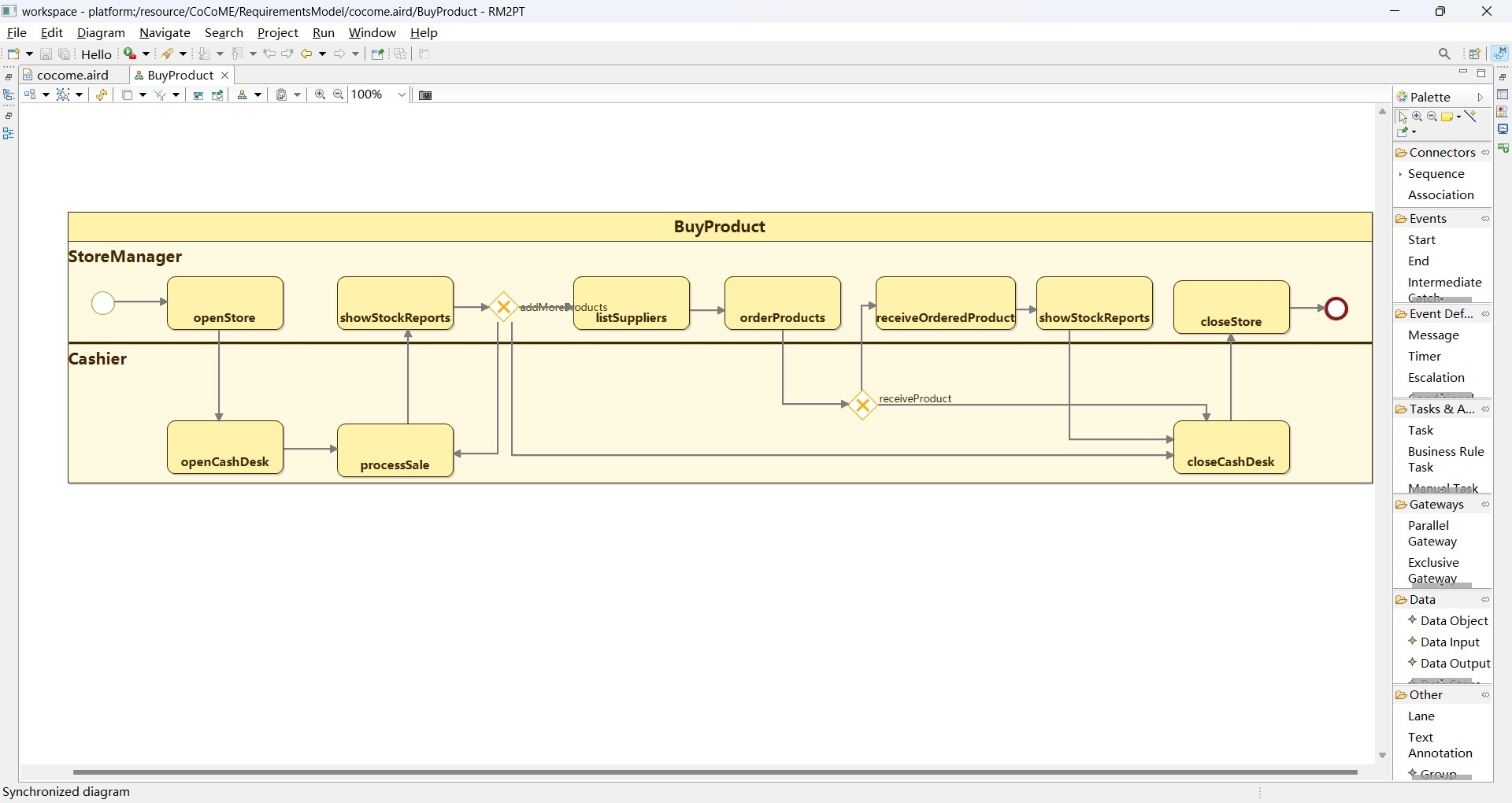The image size is (1512, 803).
Task: Select the Note tool in the Palette
Action: 1447,117
